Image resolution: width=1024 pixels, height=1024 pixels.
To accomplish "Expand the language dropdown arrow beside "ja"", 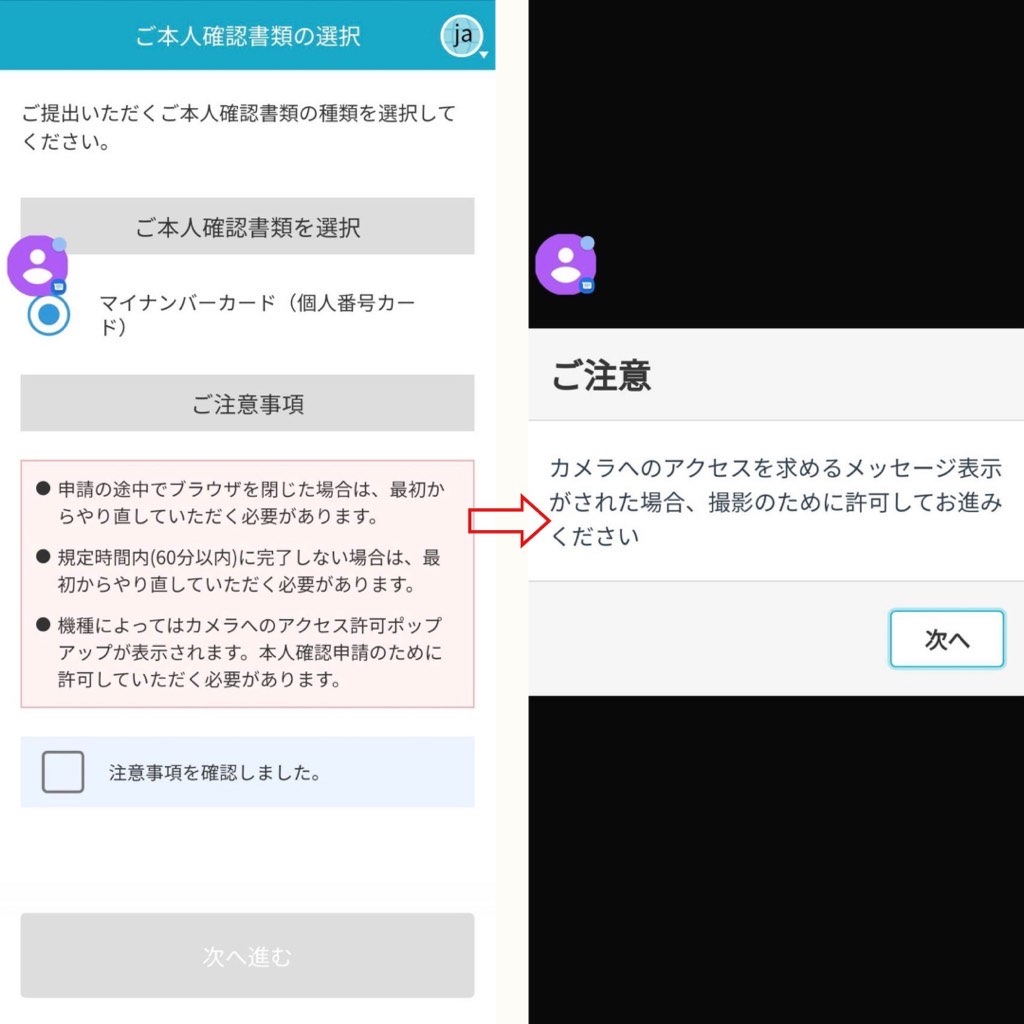I will (483, 54).
